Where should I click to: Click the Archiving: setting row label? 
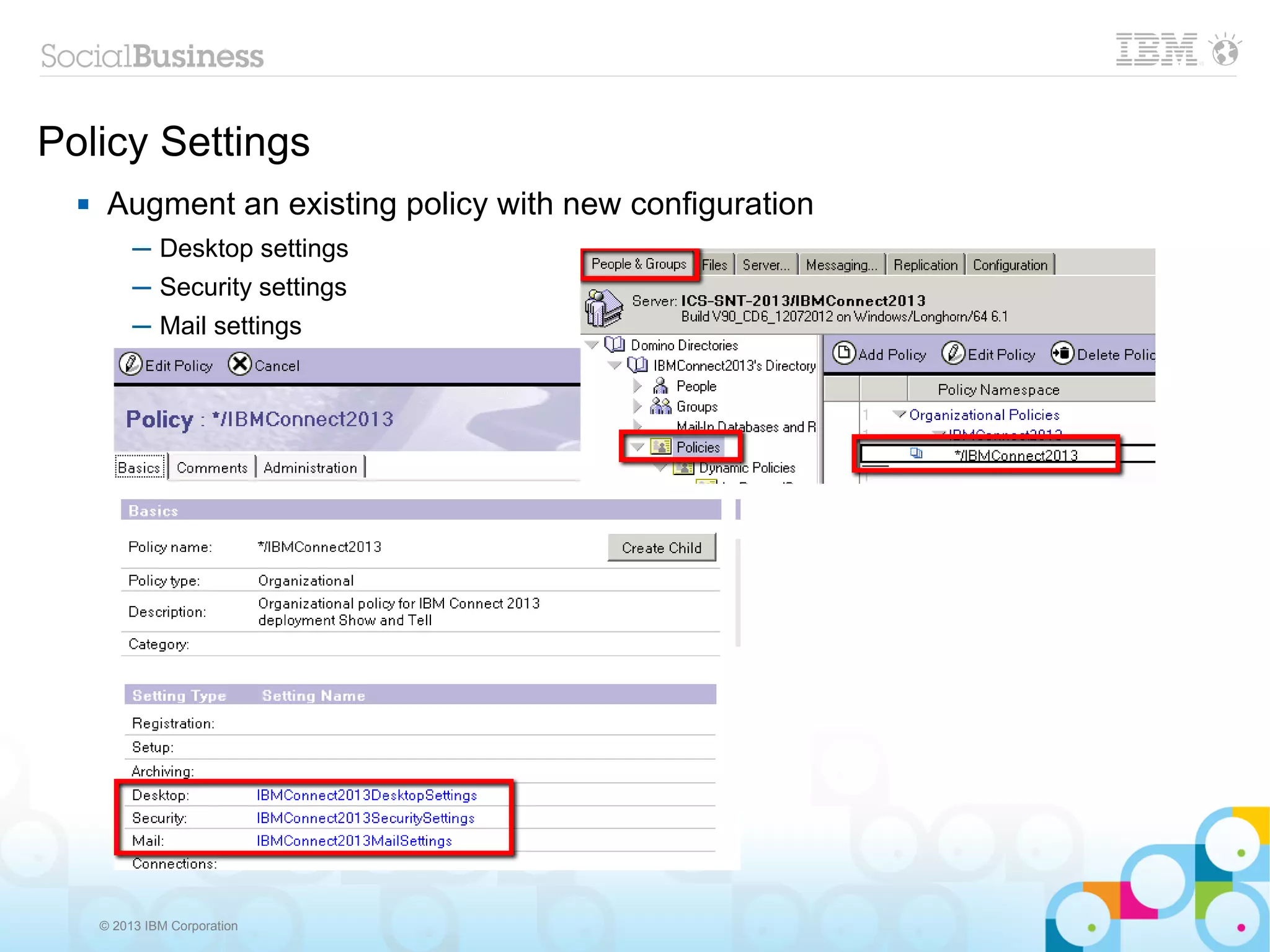click(x=162, y=771)
